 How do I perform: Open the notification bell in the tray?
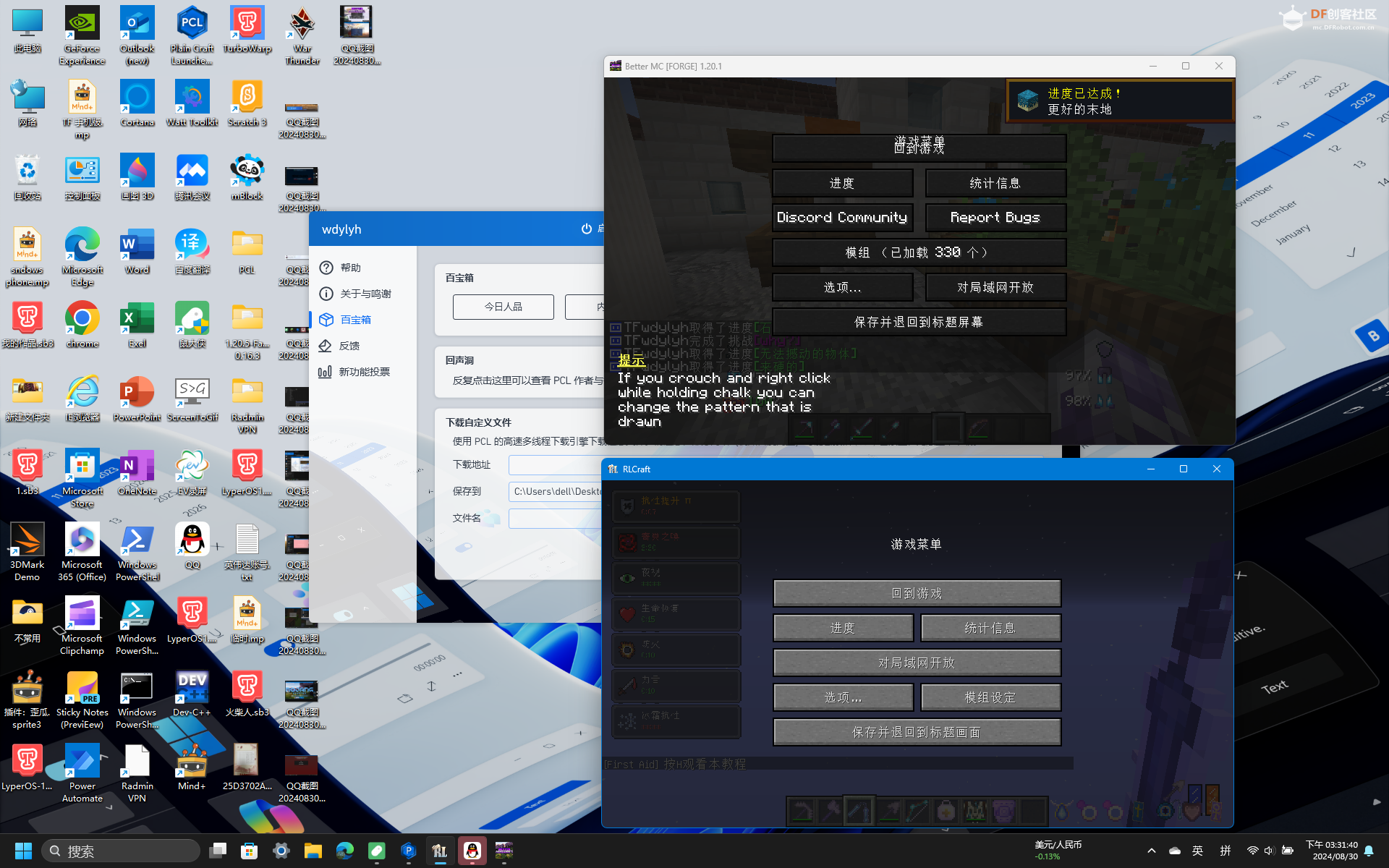coord(1369,851)
